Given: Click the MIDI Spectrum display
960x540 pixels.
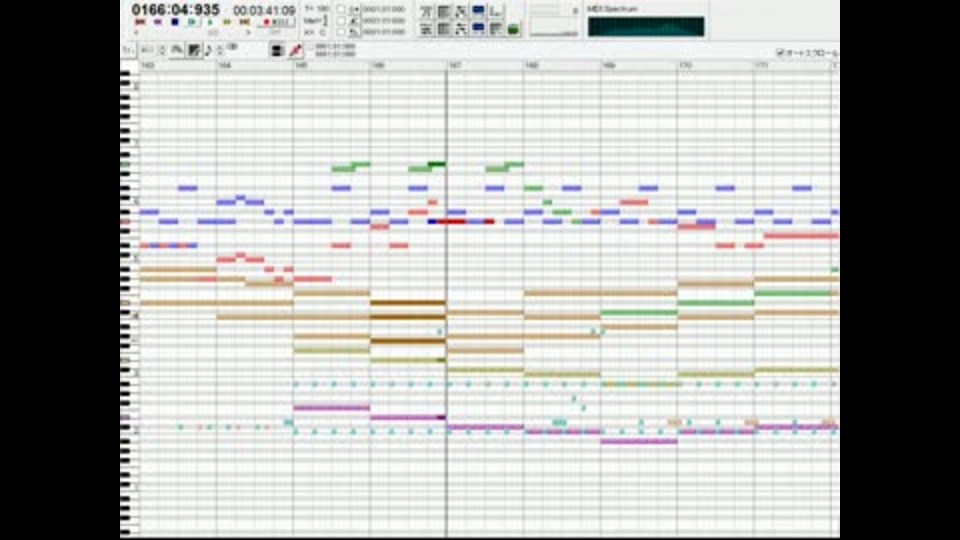Looking at the screenshot, I should click(x=645, y=27).
